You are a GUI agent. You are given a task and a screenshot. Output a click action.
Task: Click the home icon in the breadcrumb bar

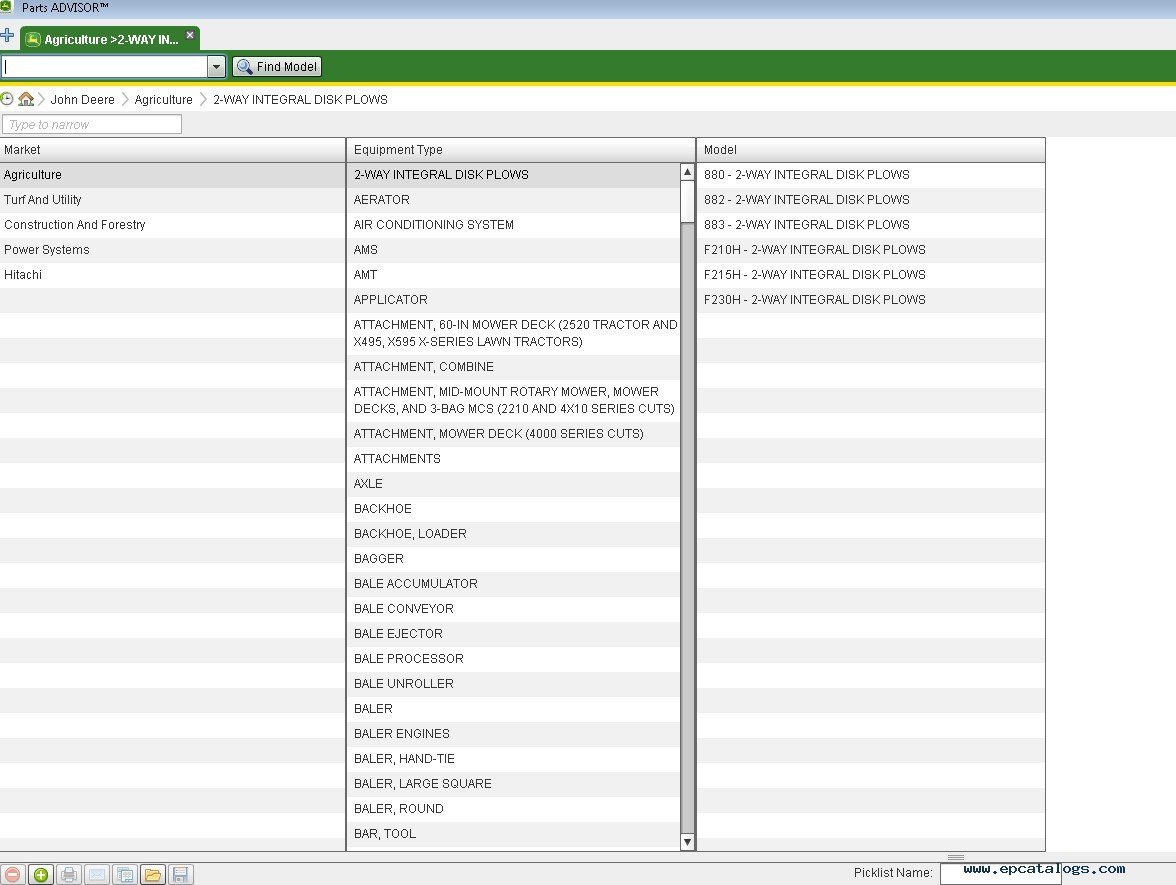26,99
